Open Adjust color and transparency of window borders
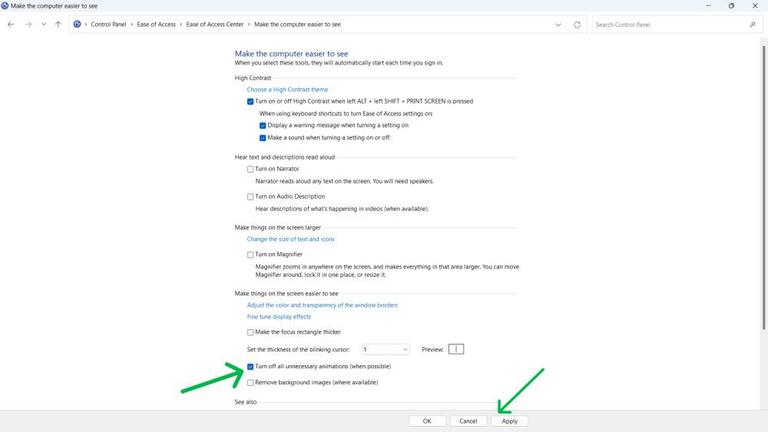Screen dimensions: 768x432 322,305
